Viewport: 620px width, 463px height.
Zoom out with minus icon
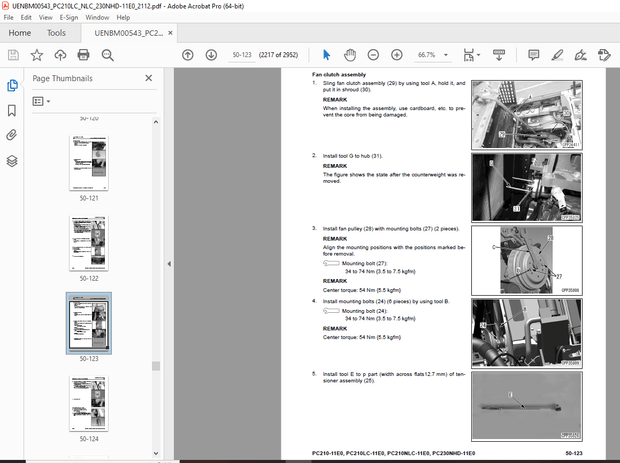point(373,55)
